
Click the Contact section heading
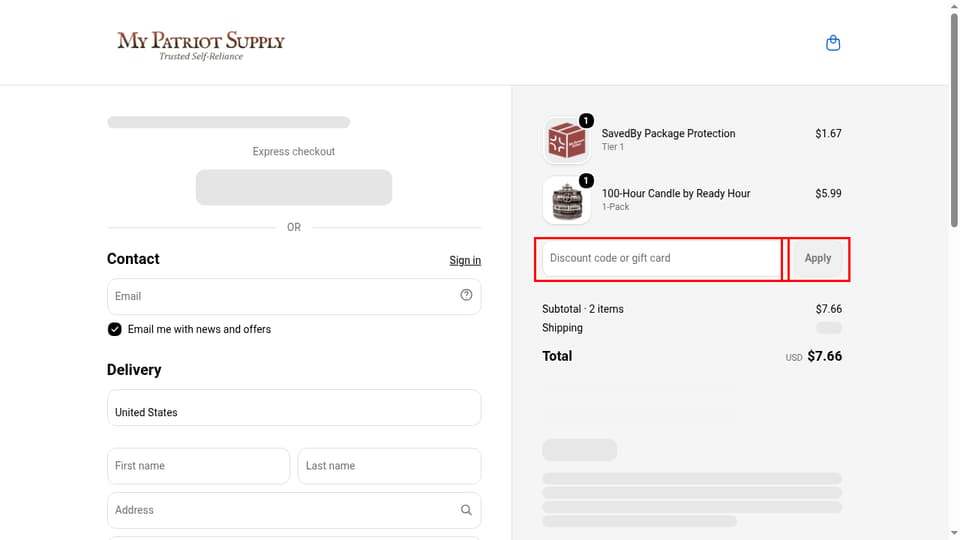(x=133, y=259)
